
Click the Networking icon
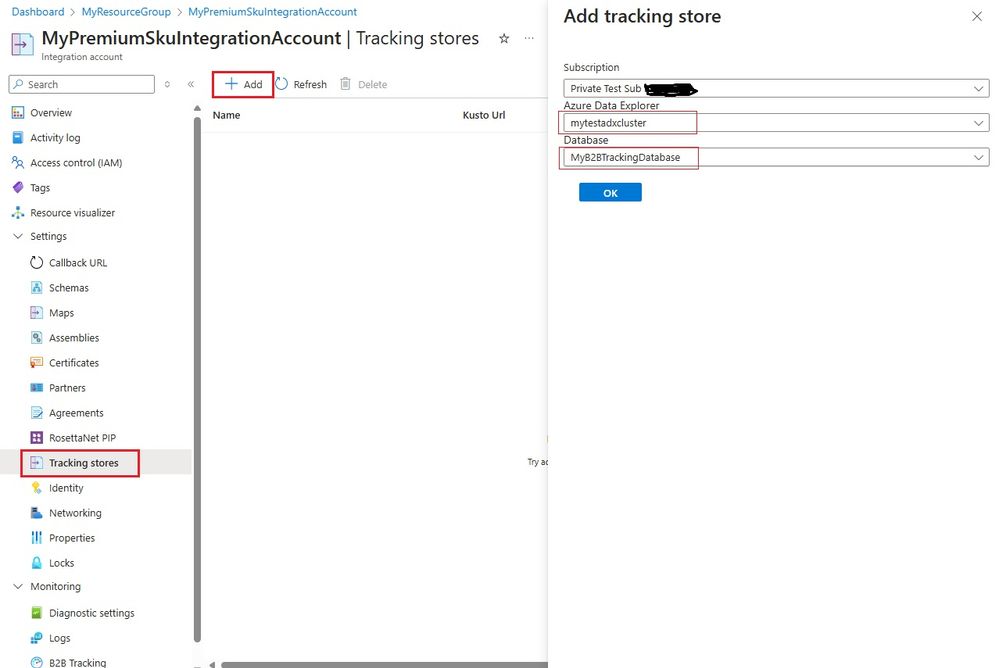point(37,513)
